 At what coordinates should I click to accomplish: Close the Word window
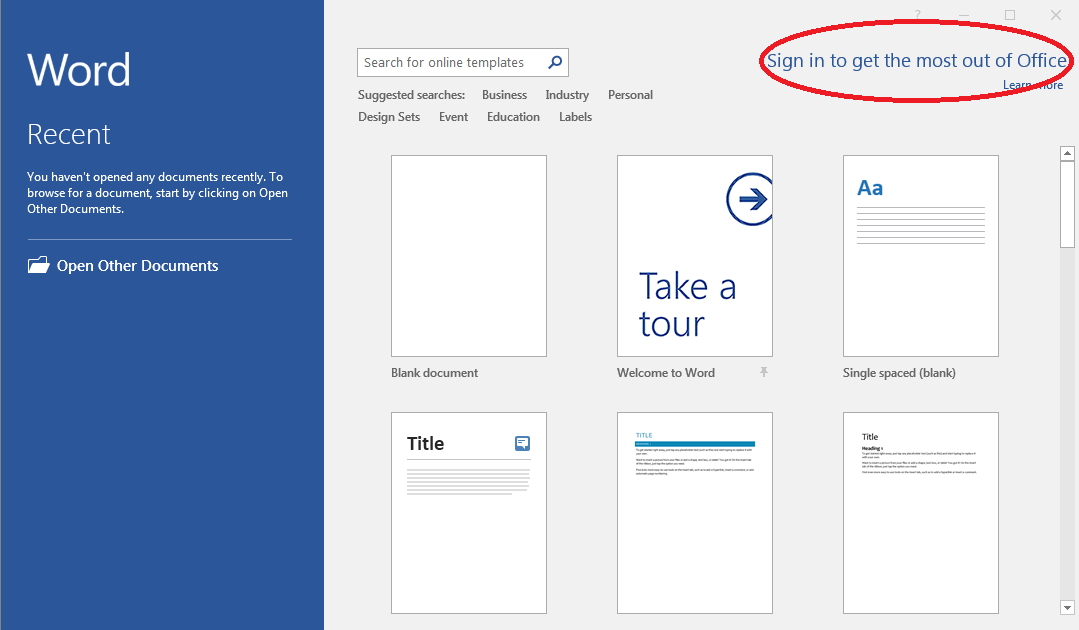pyautogui.click(x=1056, y=15)
